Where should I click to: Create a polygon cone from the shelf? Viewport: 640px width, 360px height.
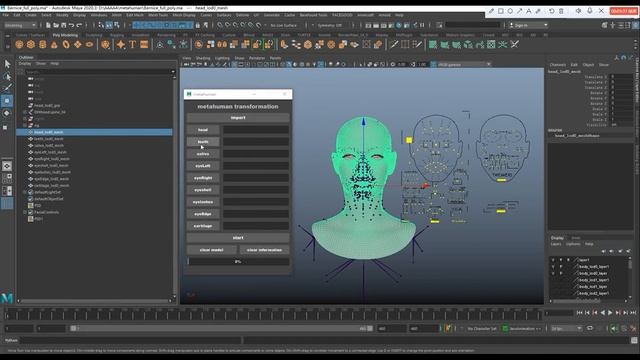tap(54, 44)
